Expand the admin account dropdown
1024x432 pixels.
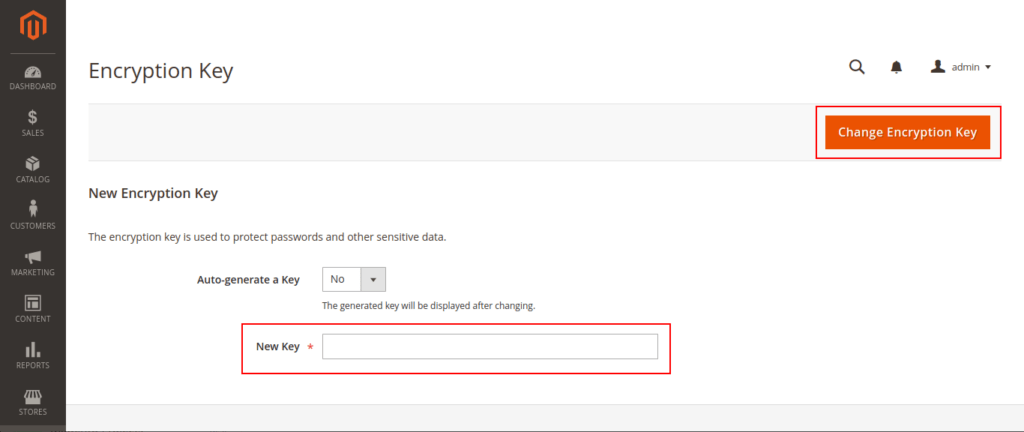tap(961, 67)
